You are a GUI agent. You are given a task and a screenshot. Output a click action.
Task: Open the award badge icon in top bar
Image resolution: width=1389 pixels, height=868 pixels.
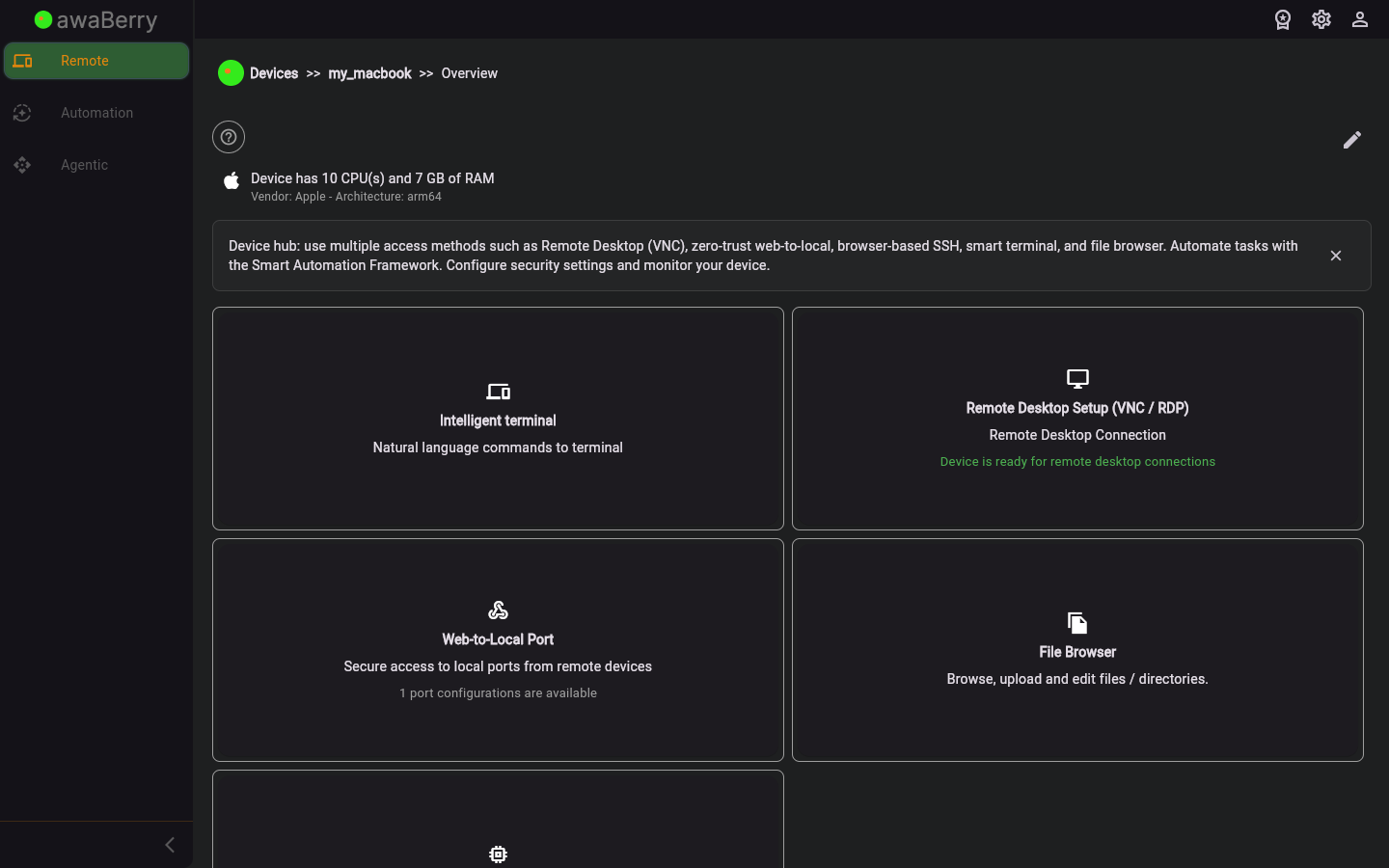click(x=1283, y=19)
